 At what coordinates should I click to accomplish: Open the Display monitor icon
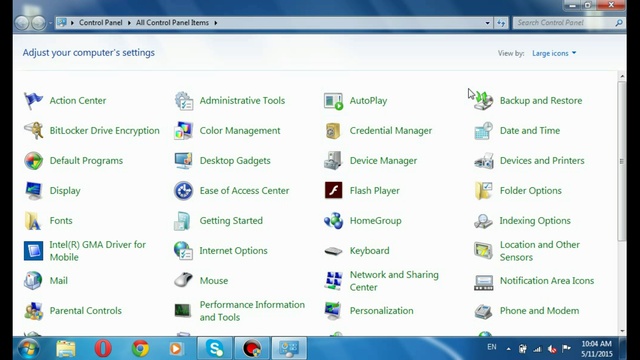[33, 191]
